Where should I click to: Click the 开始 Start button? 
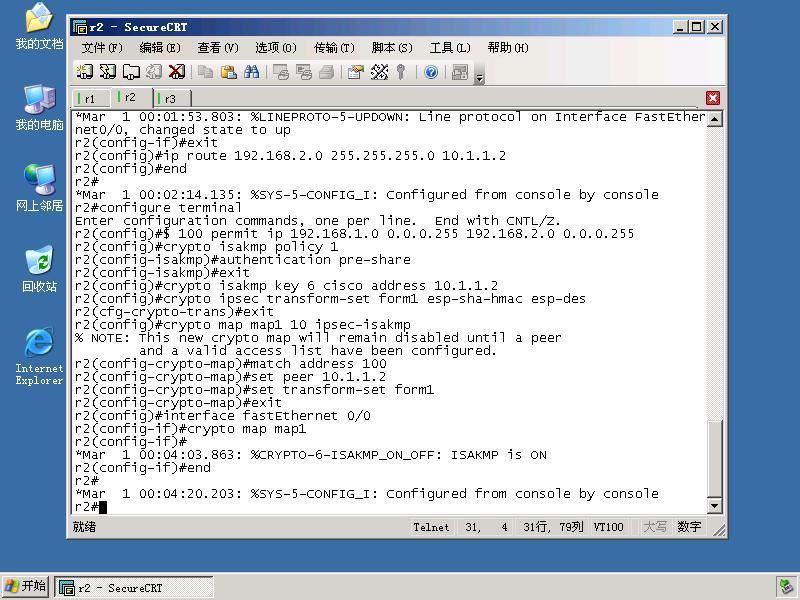[x=26, y=587]
